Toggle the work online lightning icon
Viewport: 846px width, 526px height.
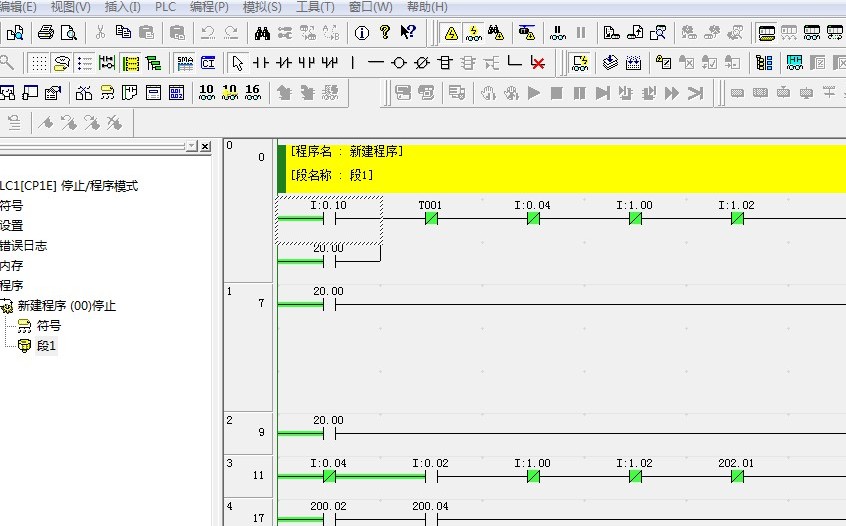[451, 33]
